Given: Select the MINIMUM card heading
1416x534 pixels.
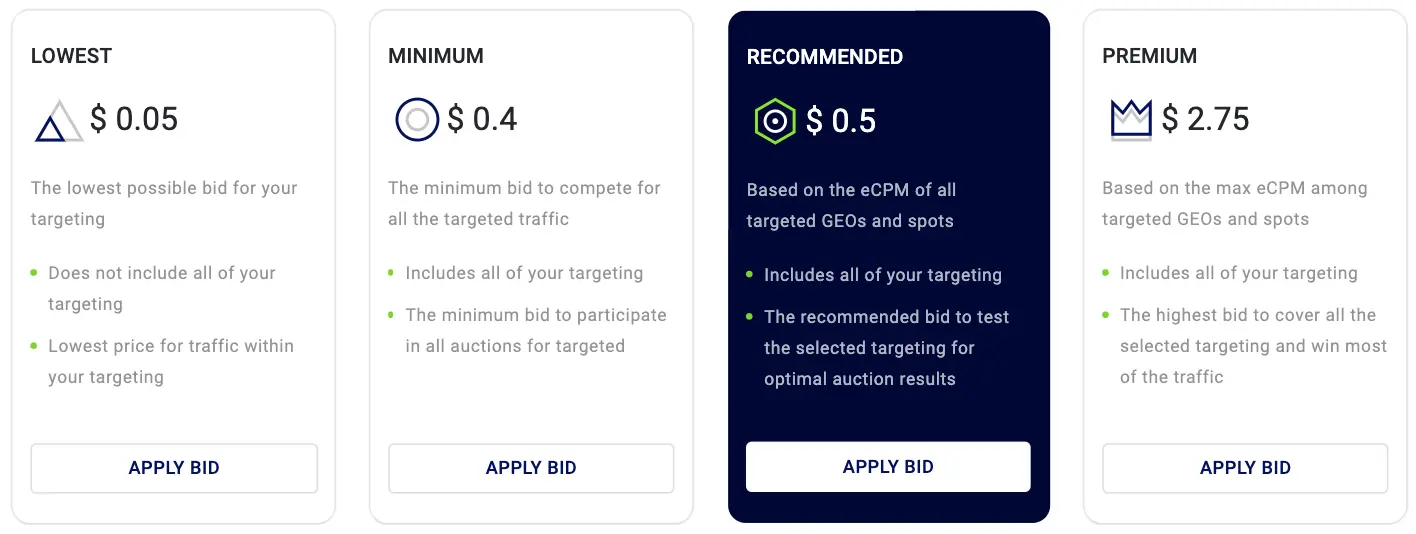Looking at the screenshot, I should pyautogui.click(x=436, y=56).
